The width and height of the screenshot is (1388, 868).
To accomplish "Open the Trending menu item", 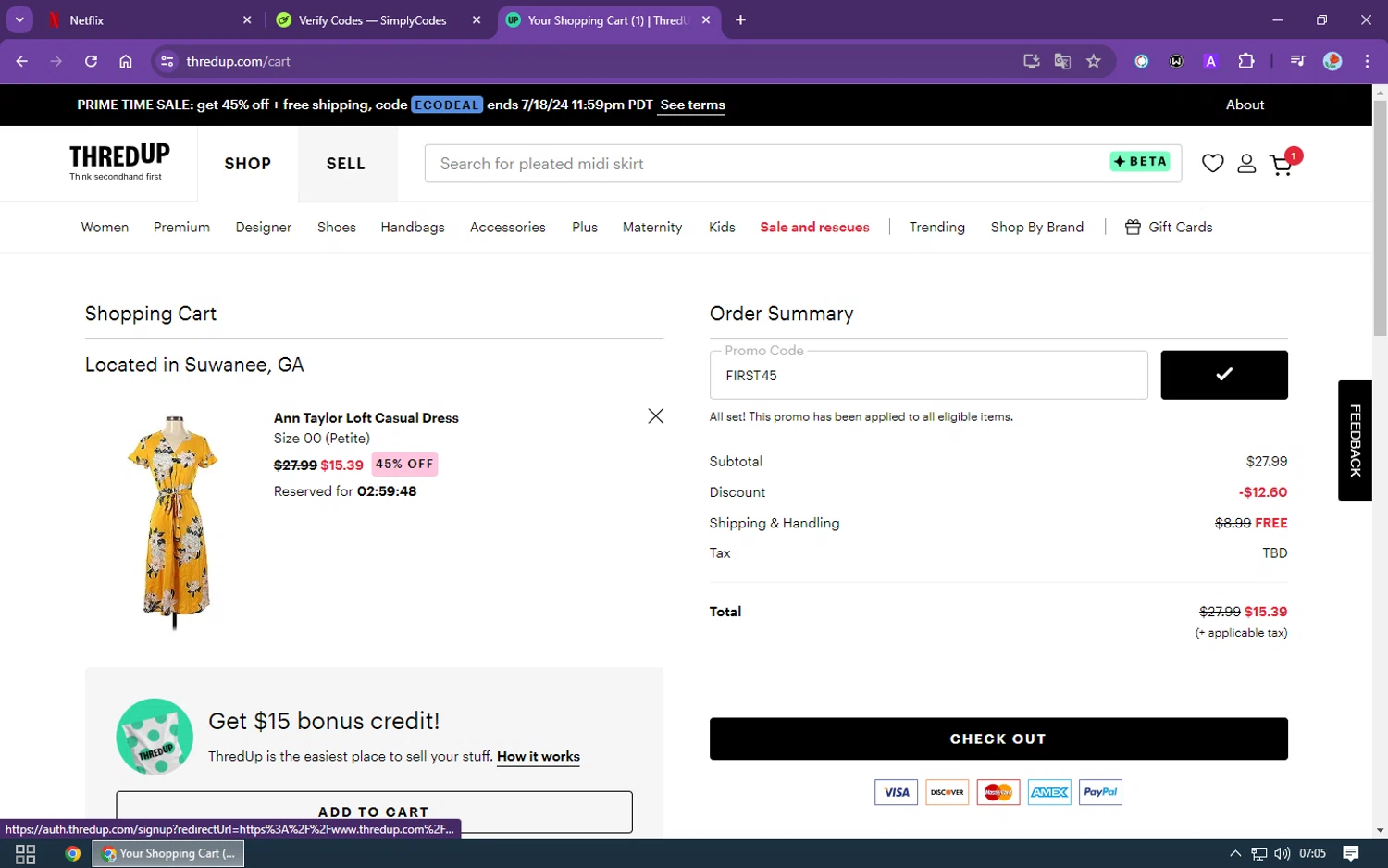I will click(x=936, y=228).
